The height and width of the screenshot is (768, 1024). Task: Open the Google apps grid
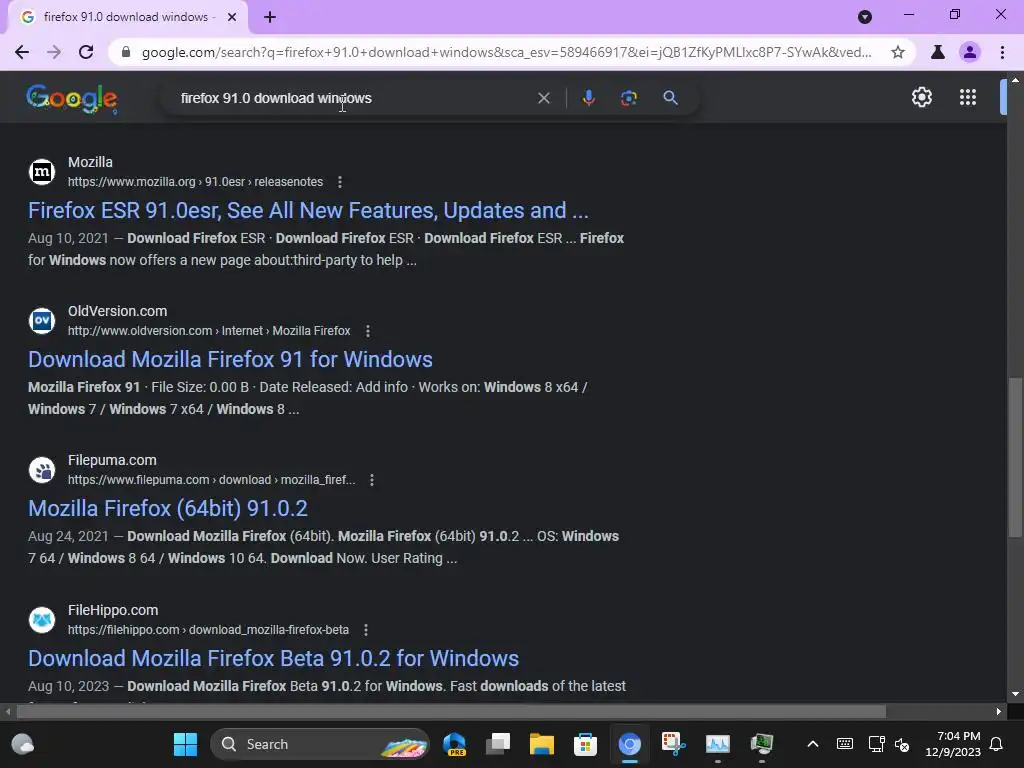click(968, 97)
